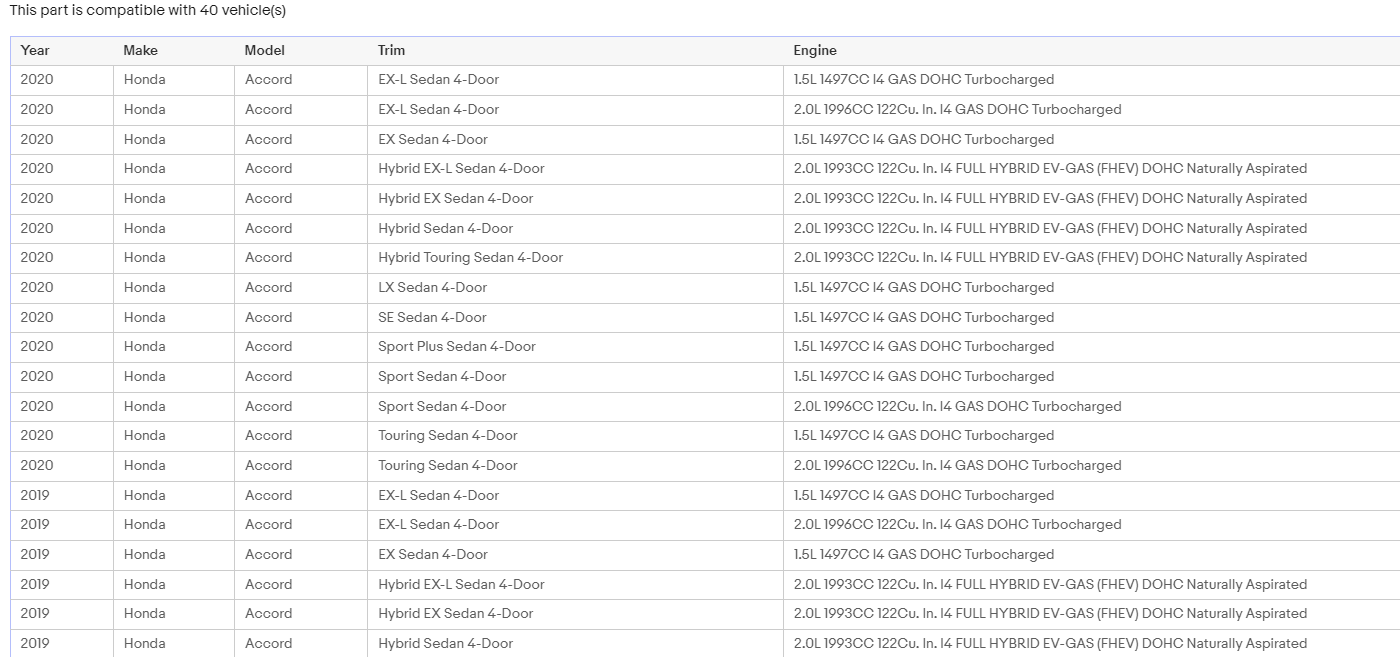Click the "Model" column header

301,51
